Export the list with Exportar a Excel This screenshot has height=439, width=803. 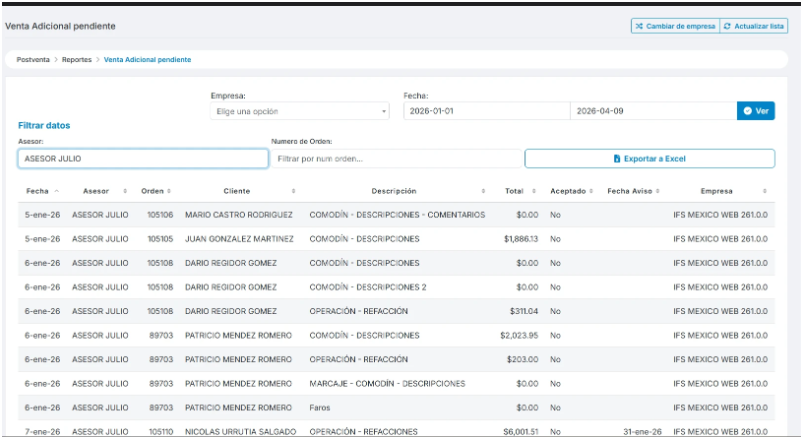coord(649,159)
